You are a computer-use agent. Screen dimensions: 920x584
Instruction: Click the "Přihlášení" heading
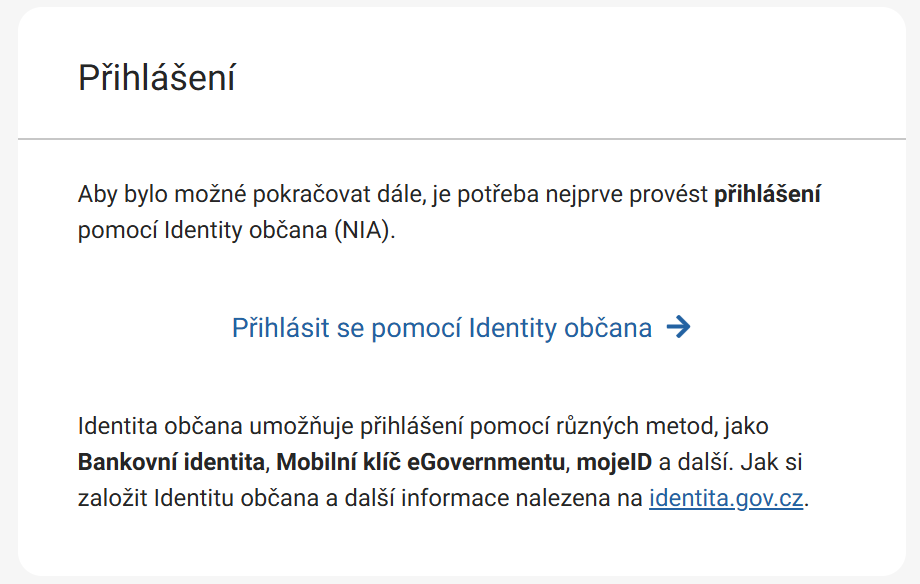pos(157,78)
